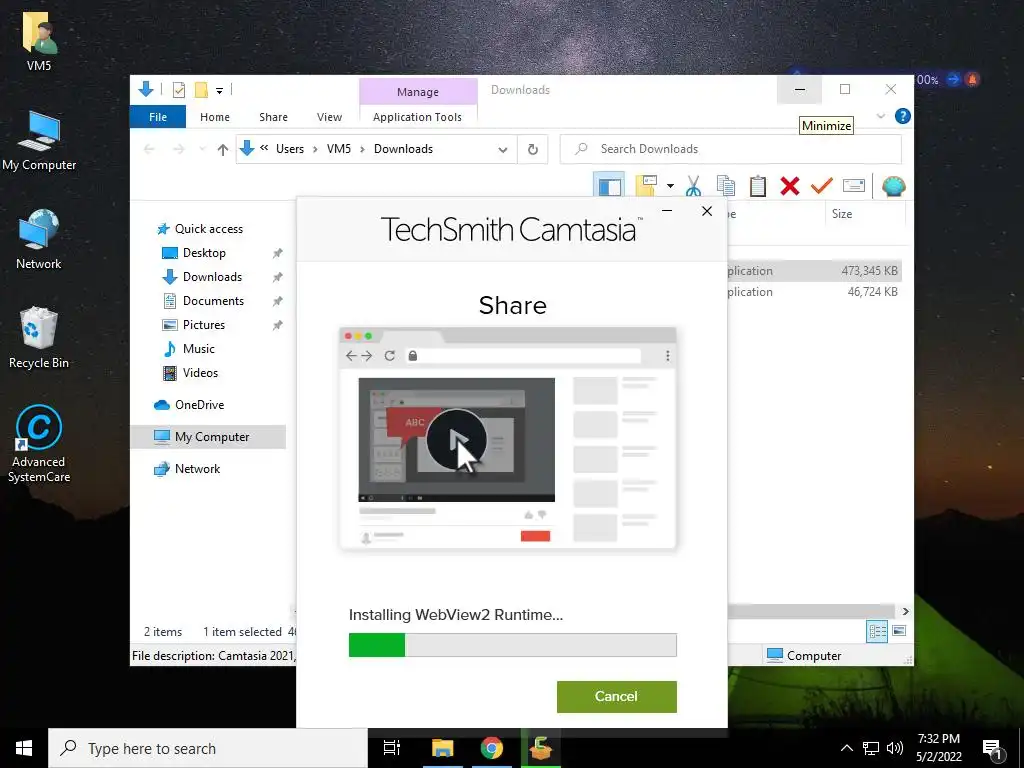
Task: Click the installer progress bar
Action: pos(513,645)
